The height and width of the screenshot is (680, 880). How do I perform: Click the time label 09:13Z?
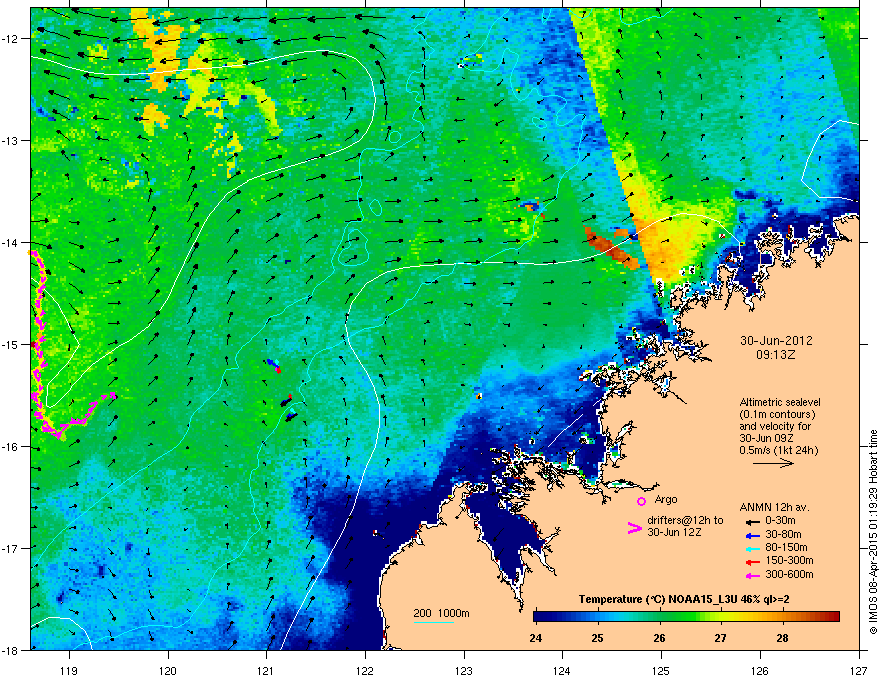coord(776,355)
